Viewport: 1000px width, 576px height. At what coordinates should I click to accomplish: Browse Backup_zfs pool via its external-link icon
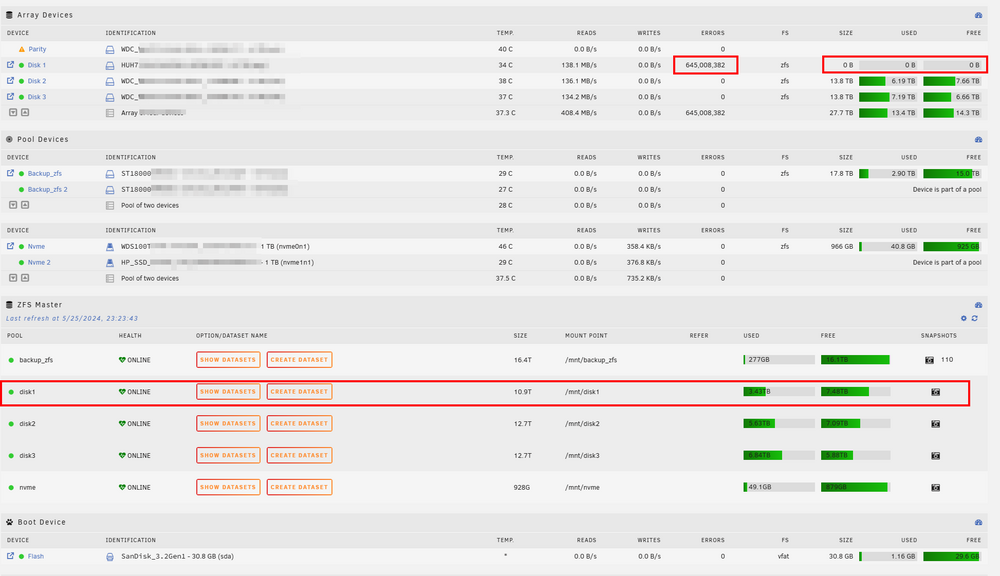[x=10, y=173]
